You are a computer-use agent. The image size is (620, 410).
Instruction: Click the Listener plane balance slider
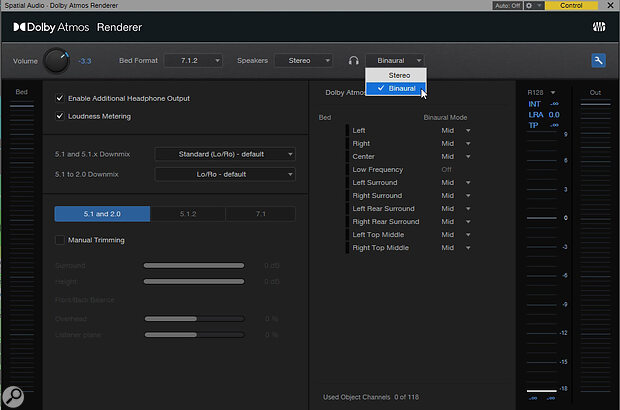(x=194, y=335)
